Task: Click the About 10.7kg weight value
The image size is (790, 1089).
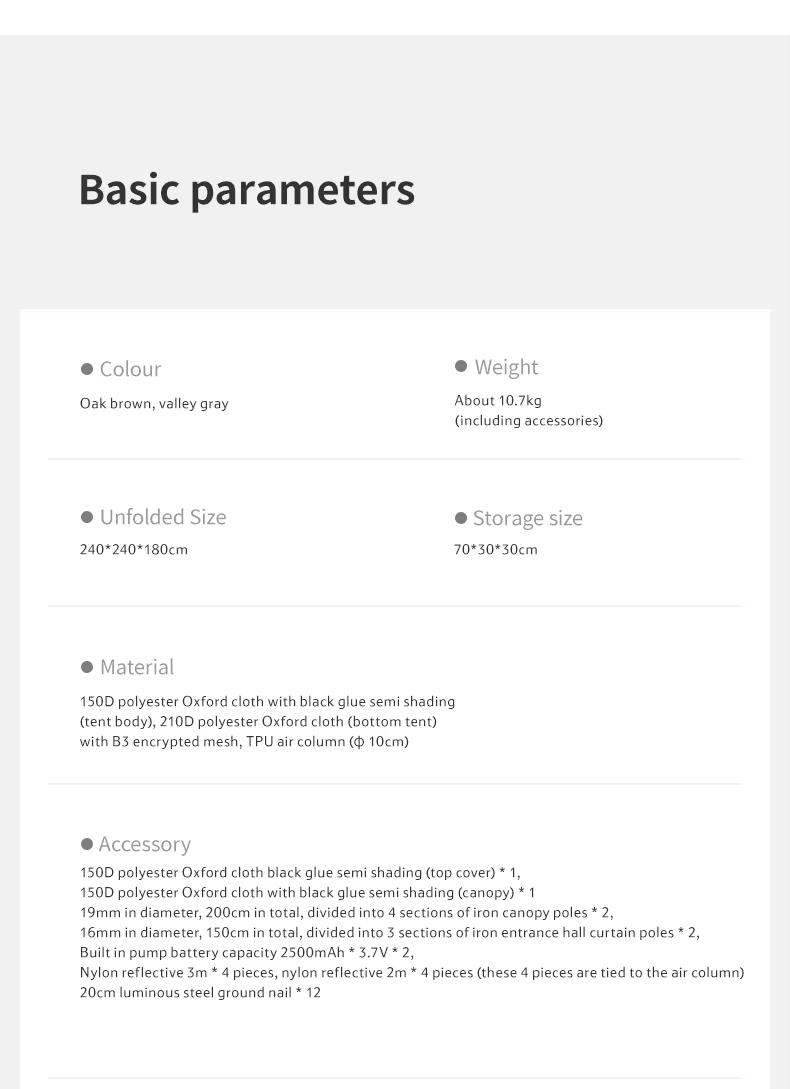Action: pos(498,400)
